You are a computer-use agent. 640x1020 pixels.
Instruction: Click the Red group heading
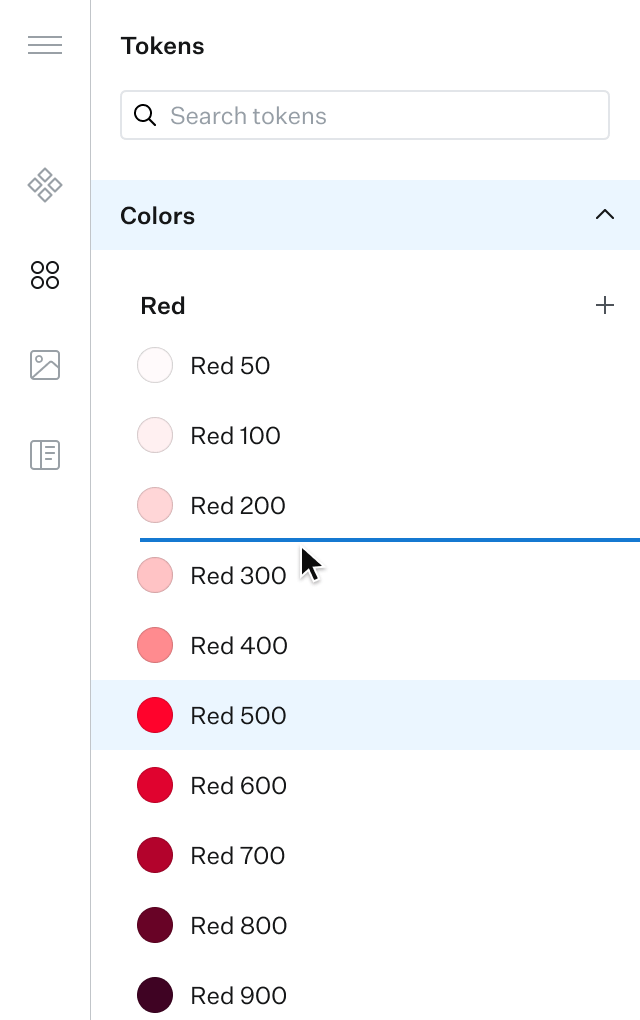(x=163, y=306)
